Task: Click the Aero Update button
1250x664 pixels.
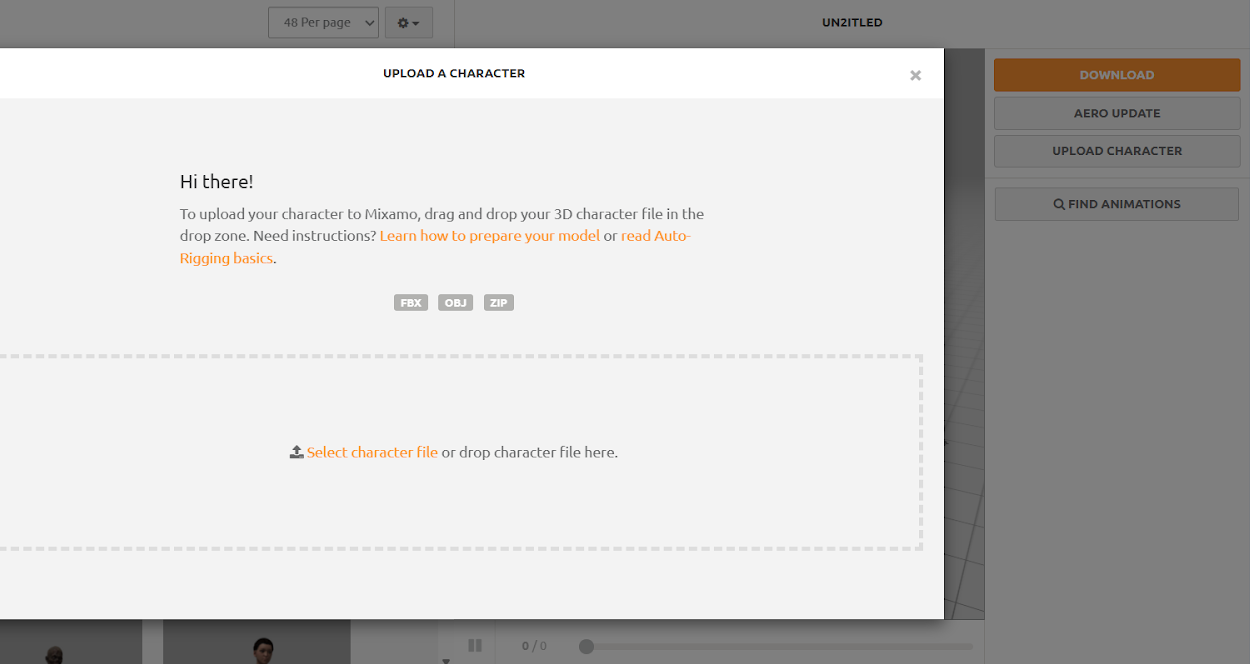Action: click(1117, 113)
